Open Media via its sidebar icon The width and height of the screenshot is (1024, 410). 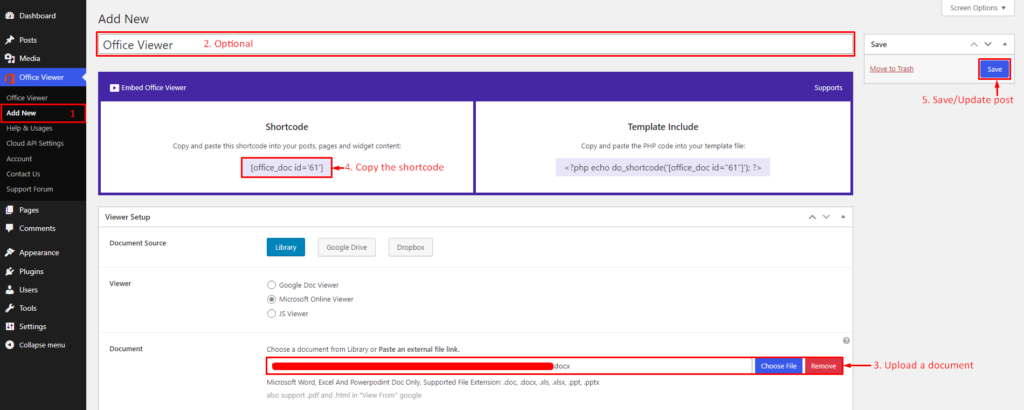pos(9,59)
